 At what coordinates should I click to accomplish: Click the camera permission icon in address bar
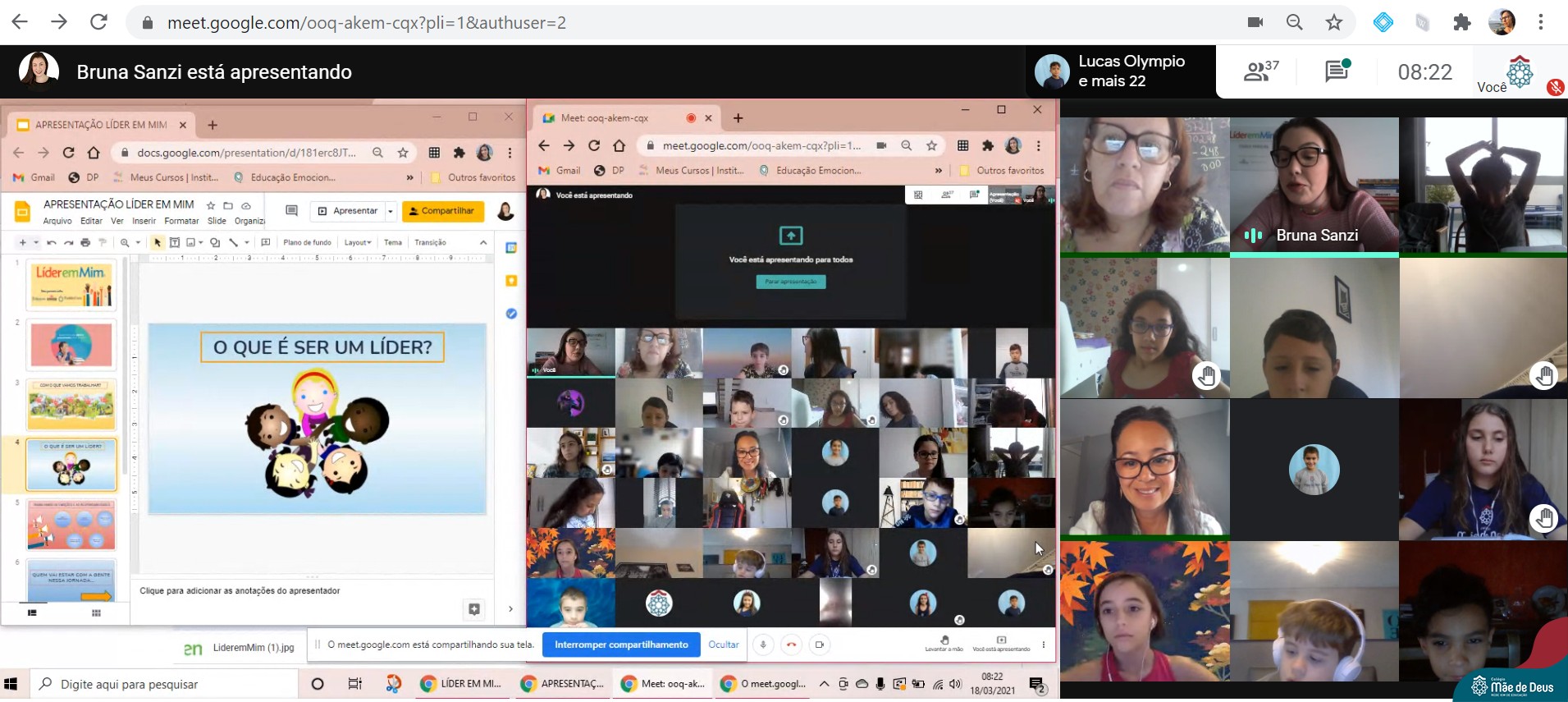[1255, 22]
